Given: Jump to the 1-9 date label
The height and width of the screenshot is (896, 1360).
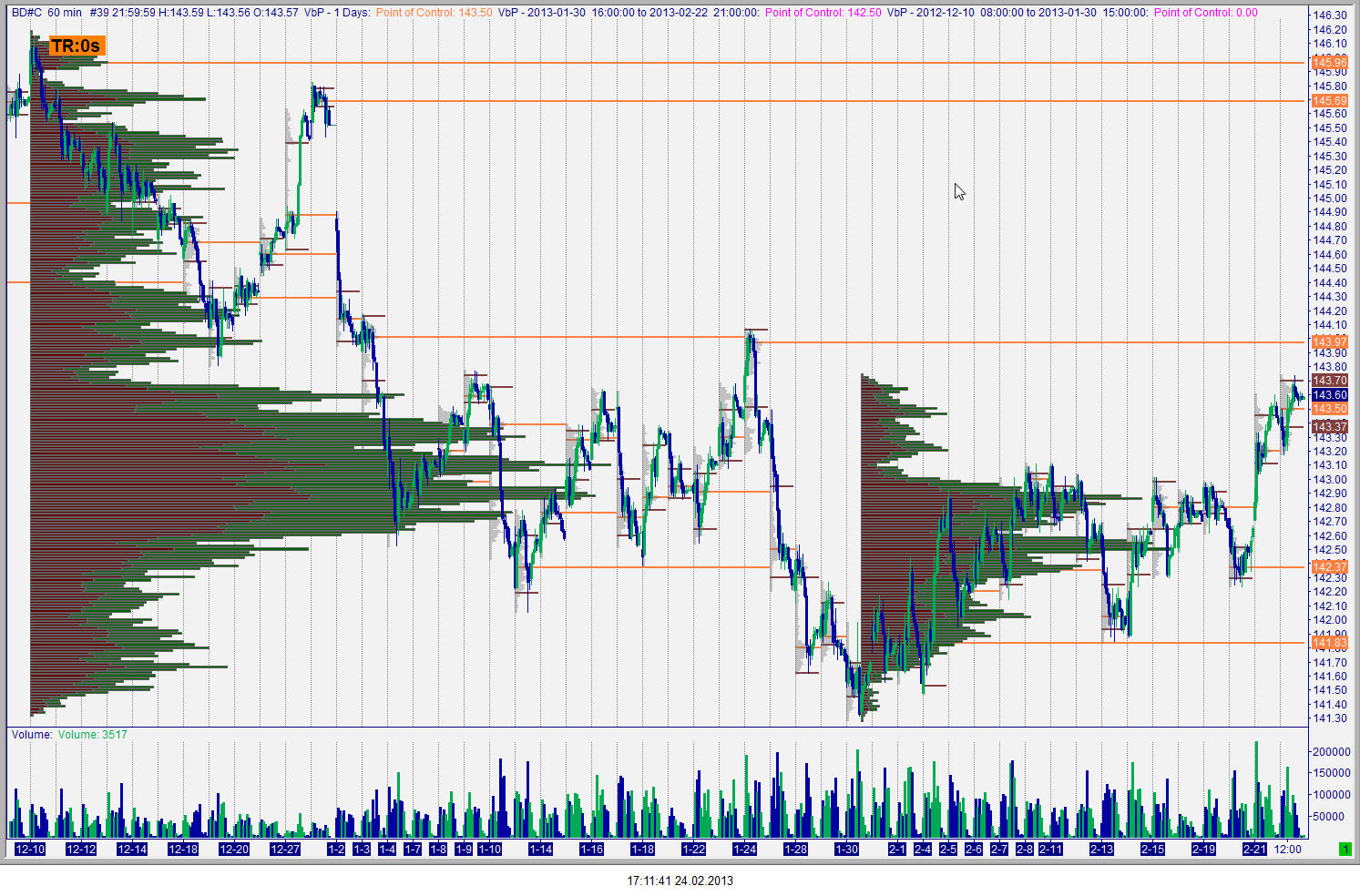Looking at the screenshot, I should [464, 849].
